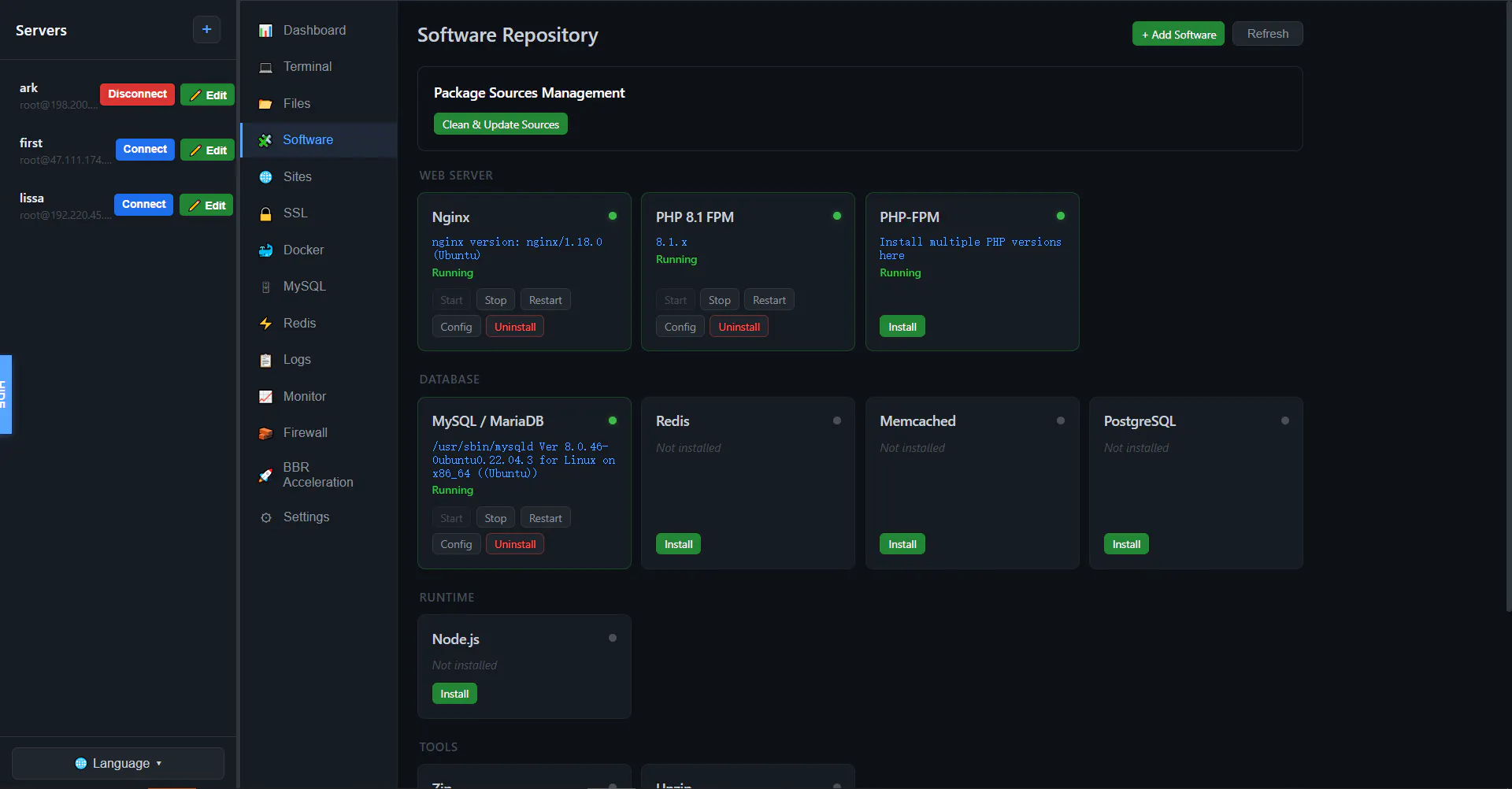
Task: Open the Logs section
Action: pyautogui.click(x=319, y=360)
